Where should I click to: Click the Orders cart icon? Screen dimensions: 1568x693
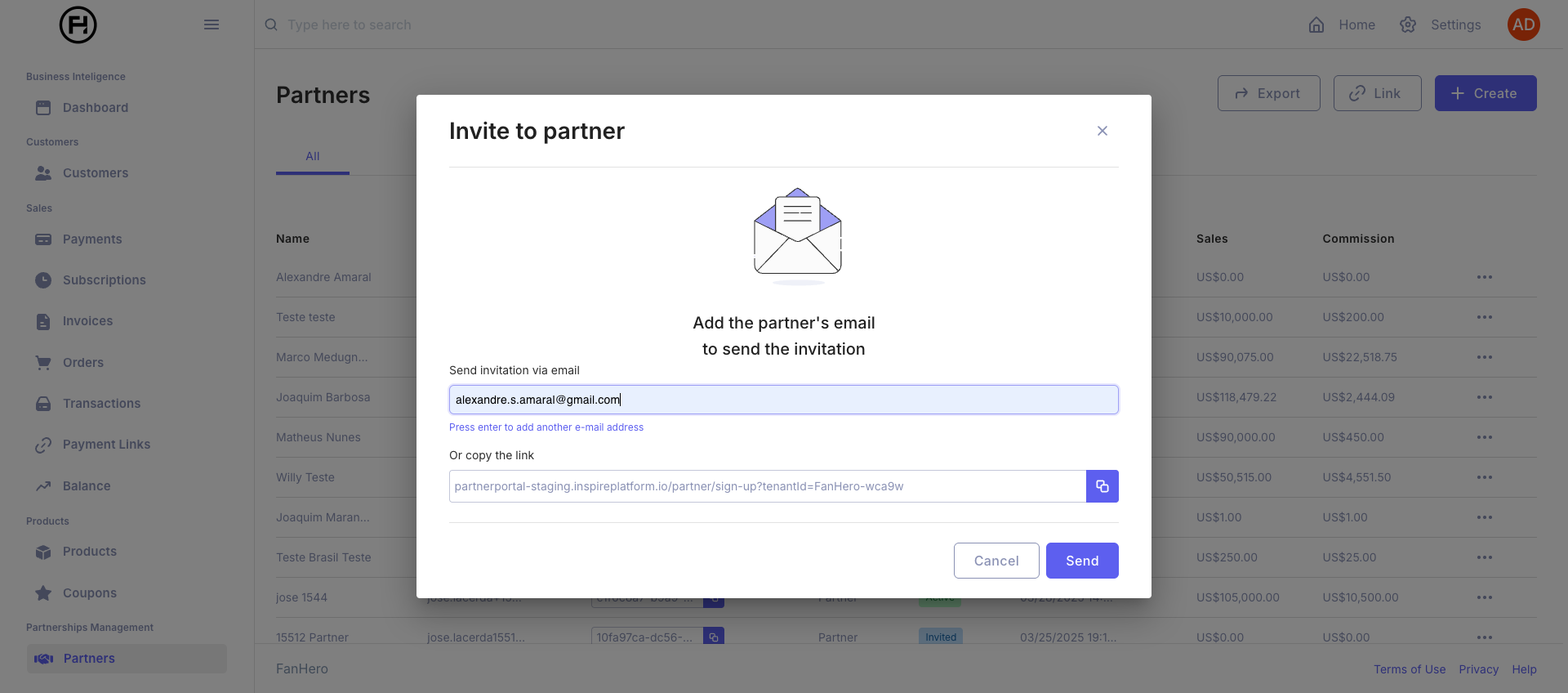point(43,363)
